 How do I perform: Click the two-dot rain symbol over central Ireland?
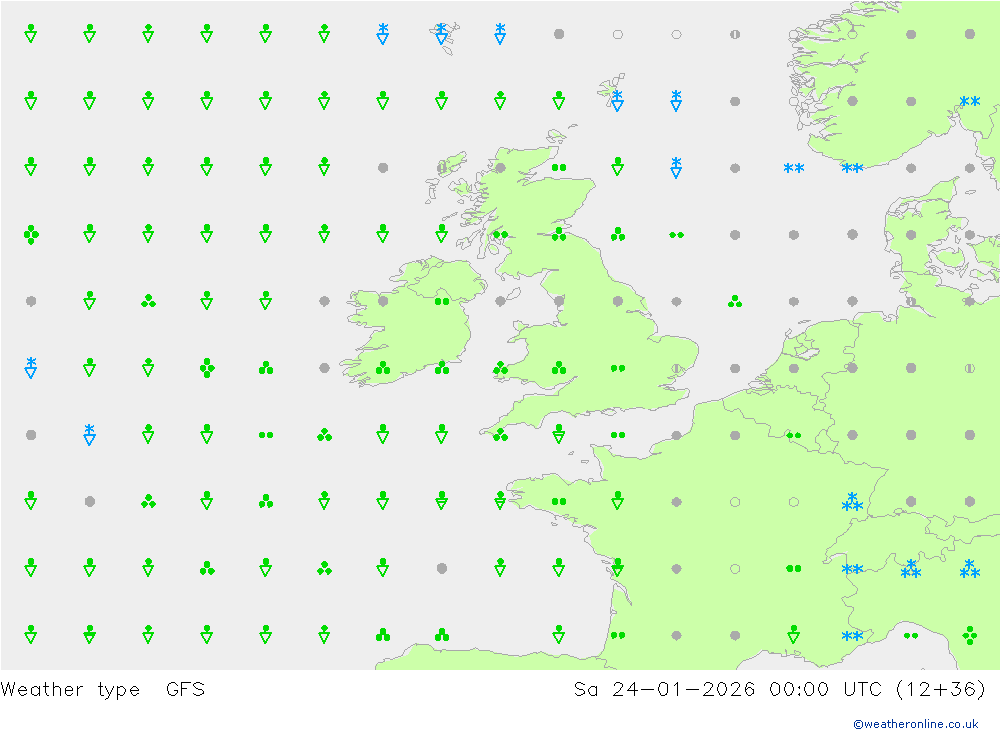coord(441,301)
